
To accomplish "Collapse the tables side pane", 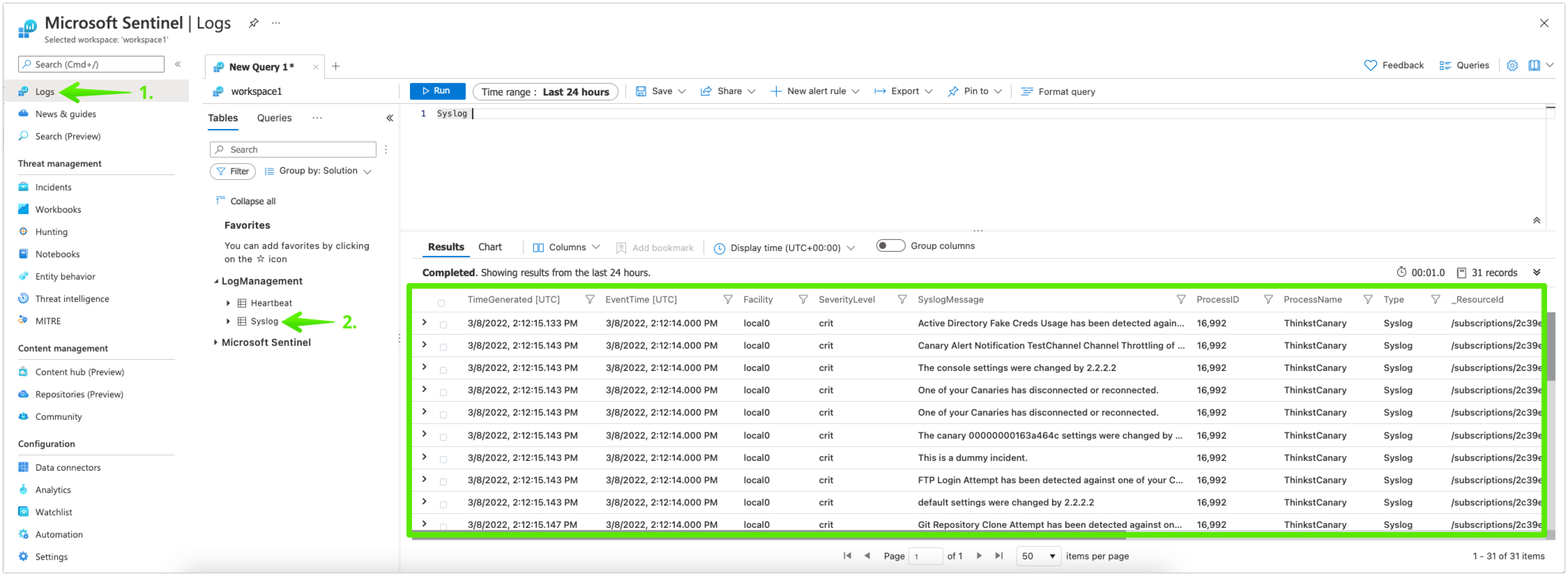I will (x=390, y=118).
